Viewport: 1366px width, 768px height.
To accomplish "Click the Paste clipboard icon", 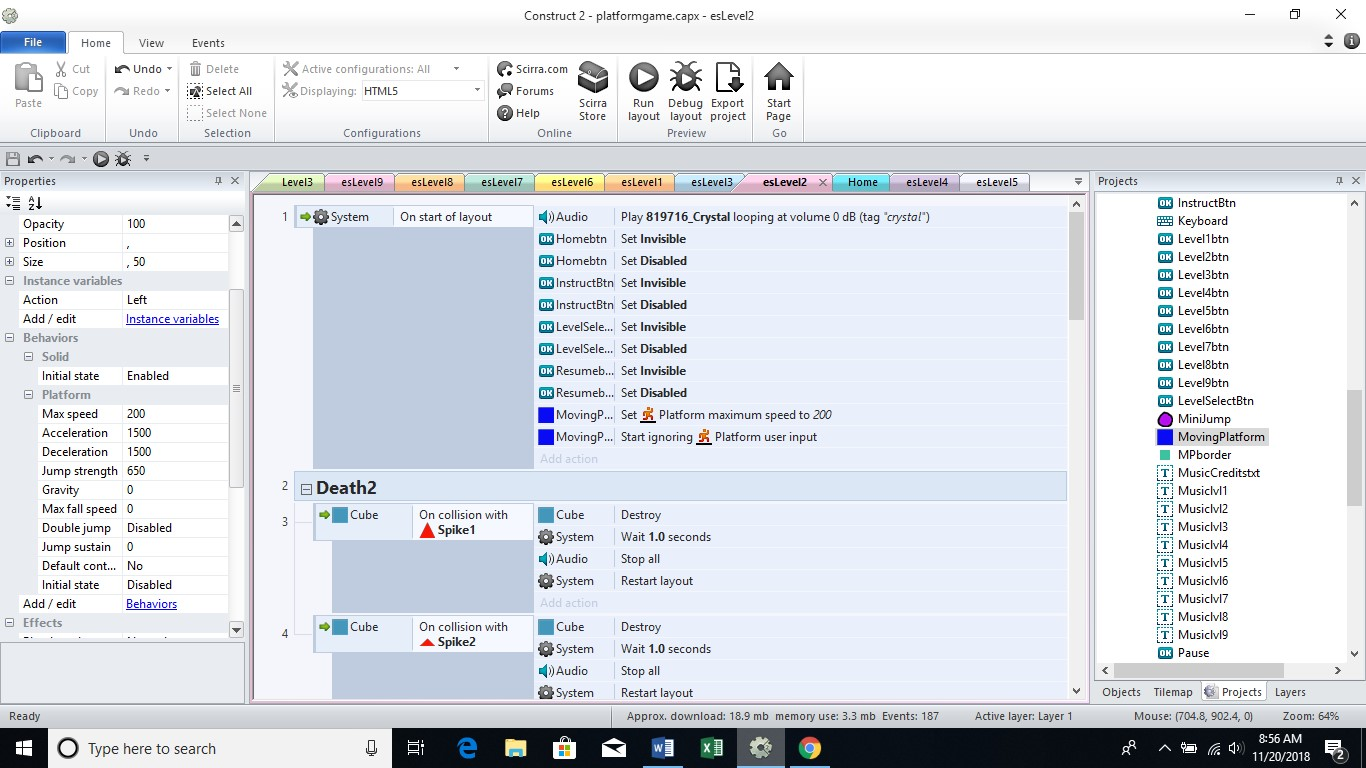I will click(28, 85).
